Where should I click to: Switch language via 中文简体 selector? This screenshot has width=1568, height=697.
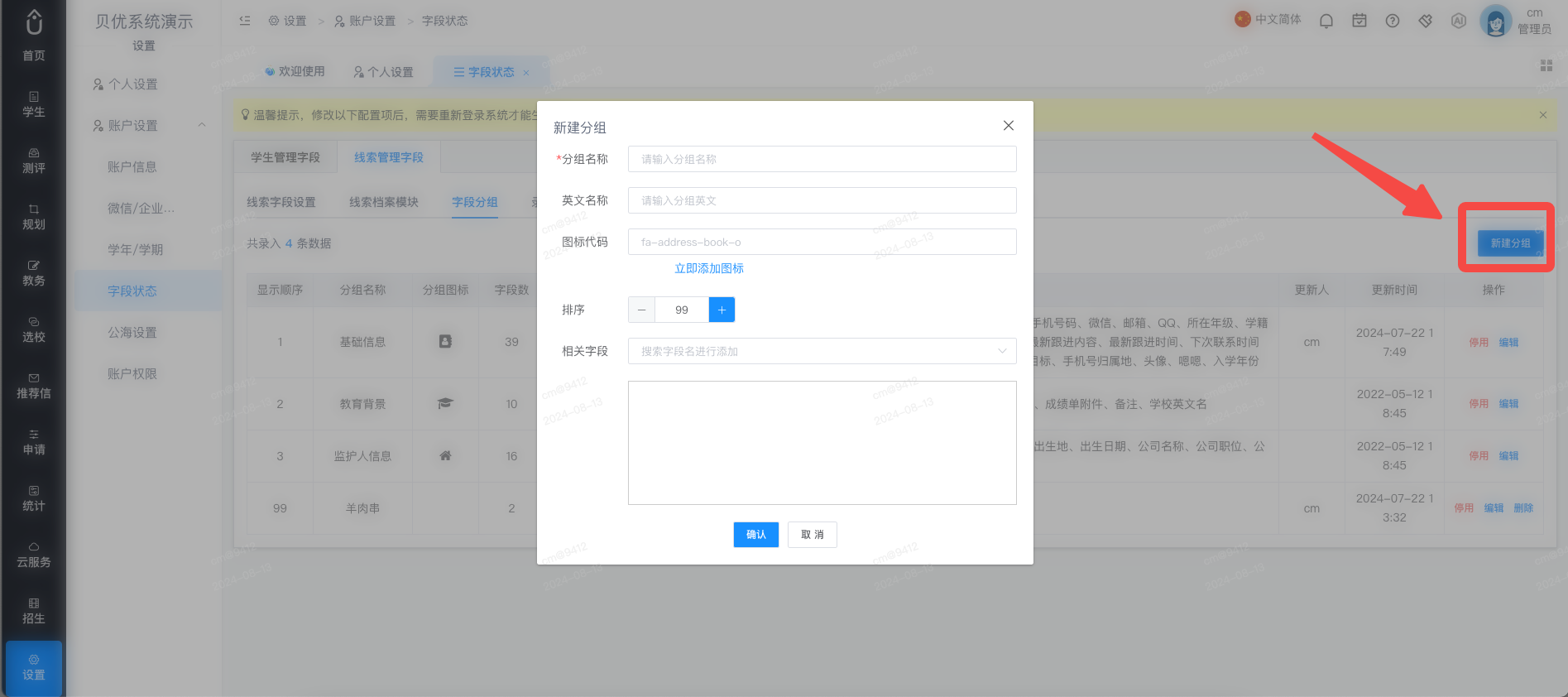coord(1268,20)
